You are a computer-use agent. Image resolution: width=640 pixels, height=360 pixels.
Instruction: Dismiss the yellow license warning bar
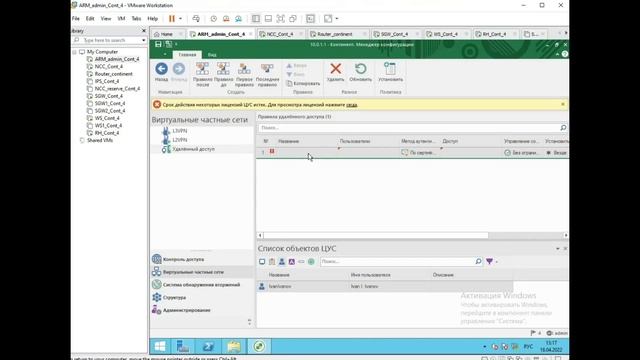coord(563,104)
